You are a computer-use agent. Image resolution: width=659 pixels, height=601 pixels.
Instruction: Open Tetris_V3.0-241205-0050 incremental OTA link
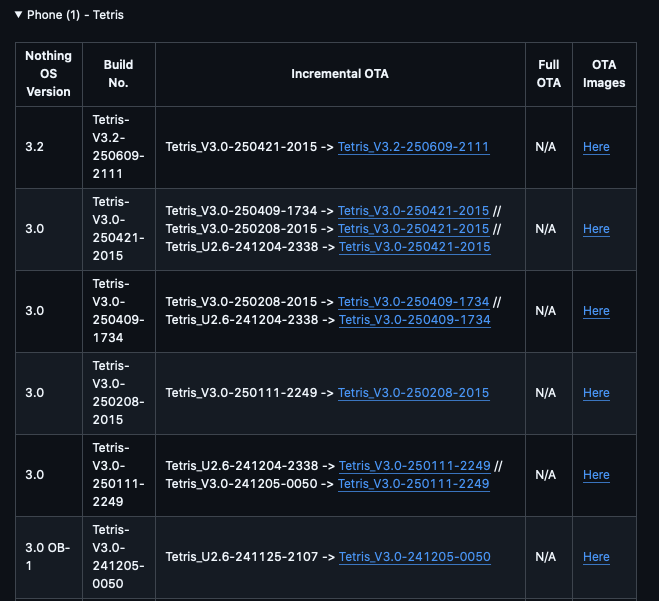point(414,556)
